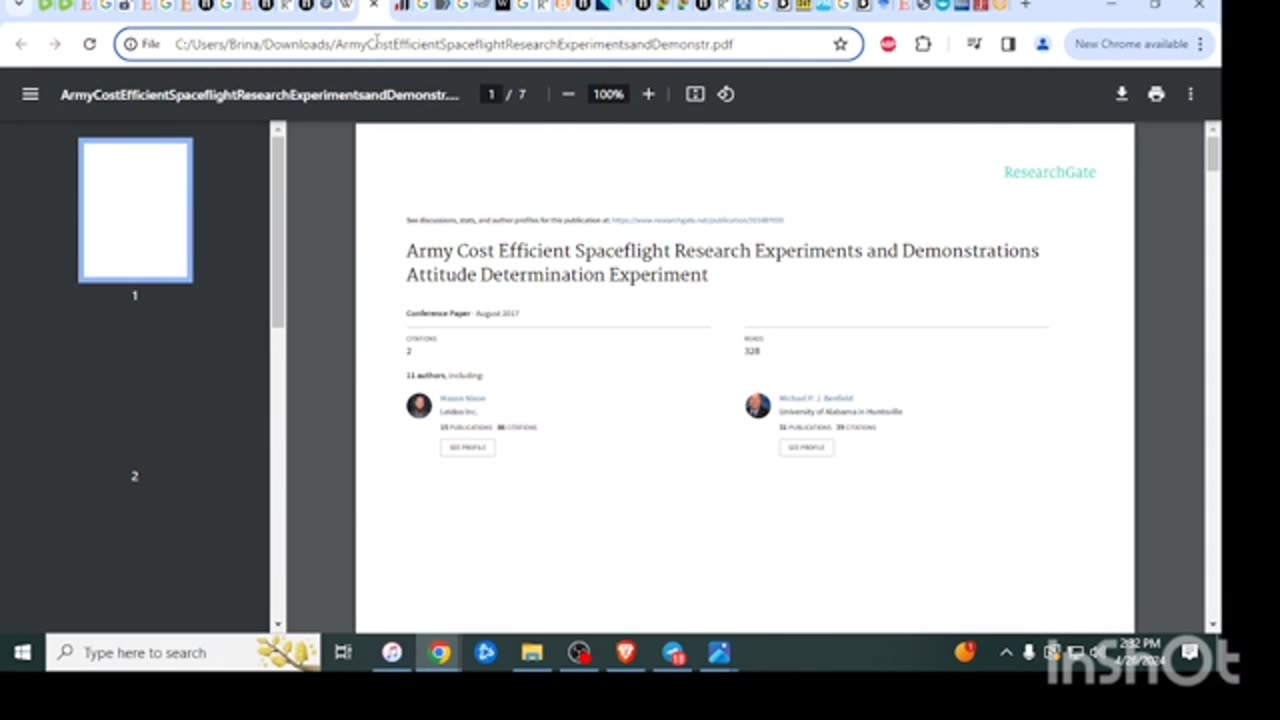Click the zoom out minus button
Viewport: 1280px width, 720px height.
pyautogui.click(x=568, y=94)
